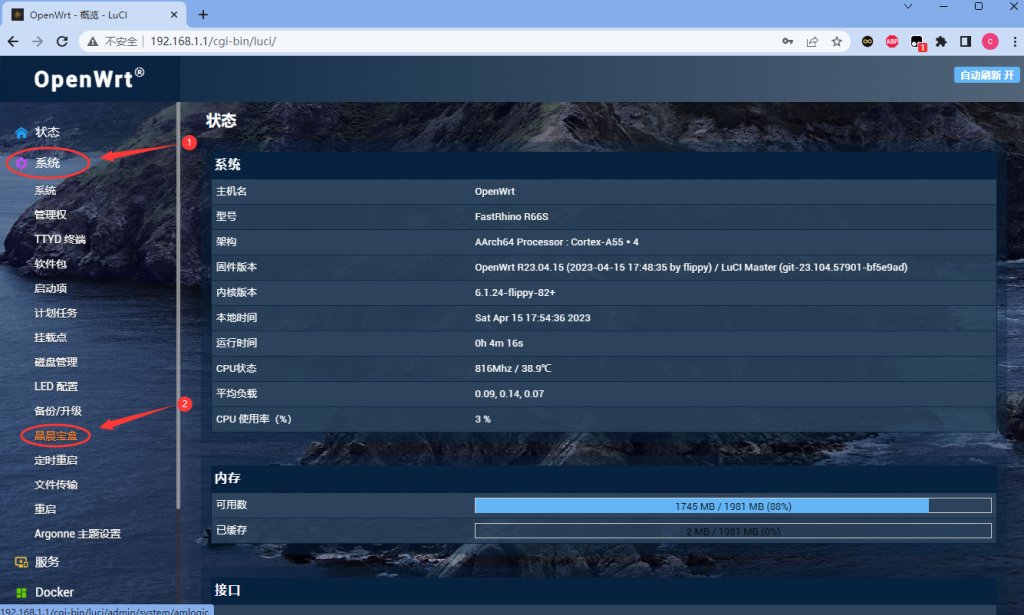Viewport: 1024px width, 615px height.
Task: Click the browser back arrow
Action: tap(13, 41)
